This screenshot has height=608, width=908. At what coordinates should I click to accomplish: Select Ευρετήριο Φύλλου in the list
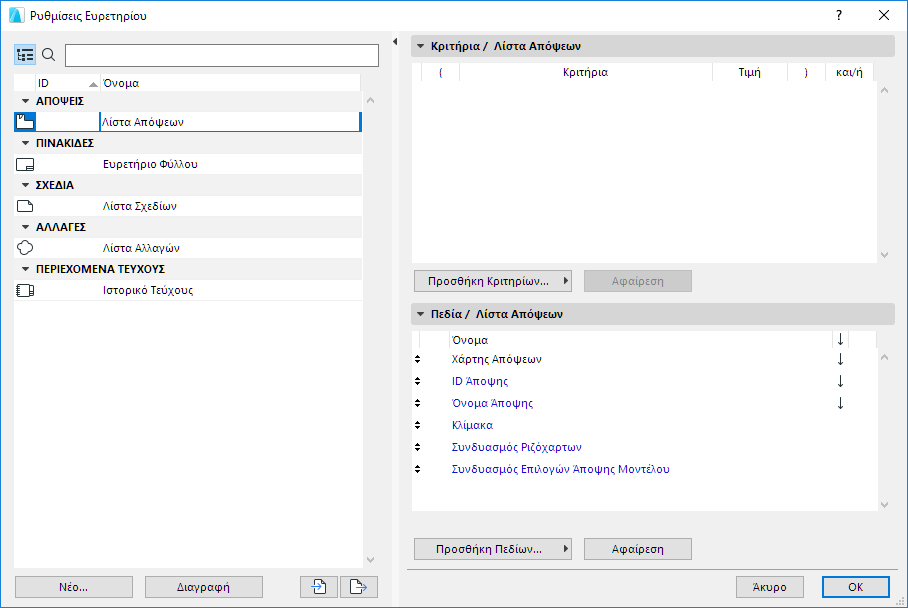pos(188,164)
